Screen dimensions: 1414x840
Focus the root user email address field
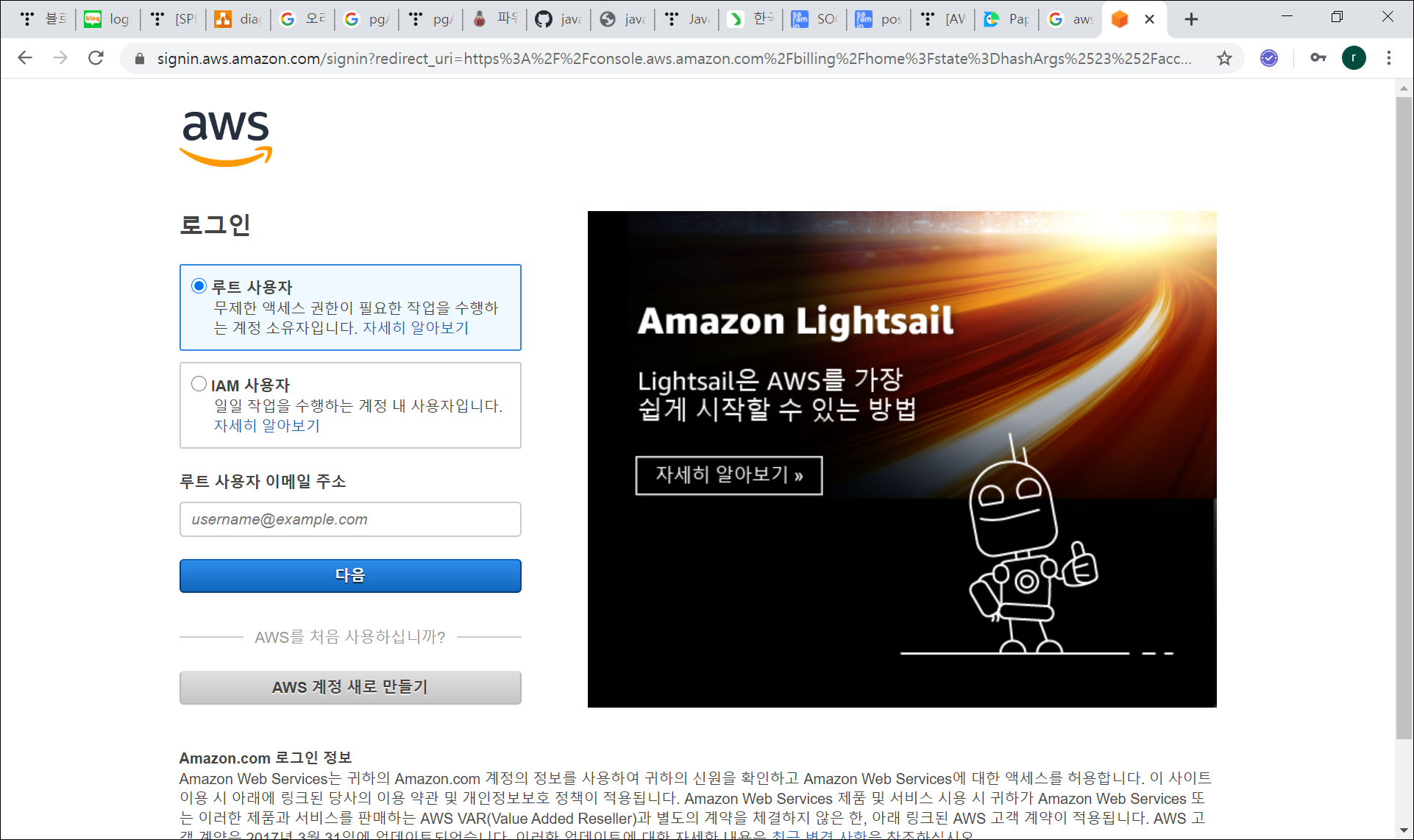point(350,519)
